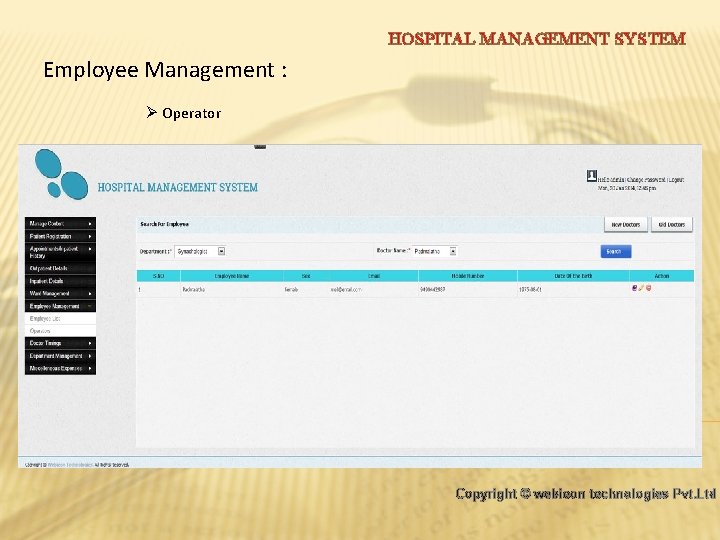Click the red delete icon in Action column
Viewport: 720px width, 540px height.
648,288
